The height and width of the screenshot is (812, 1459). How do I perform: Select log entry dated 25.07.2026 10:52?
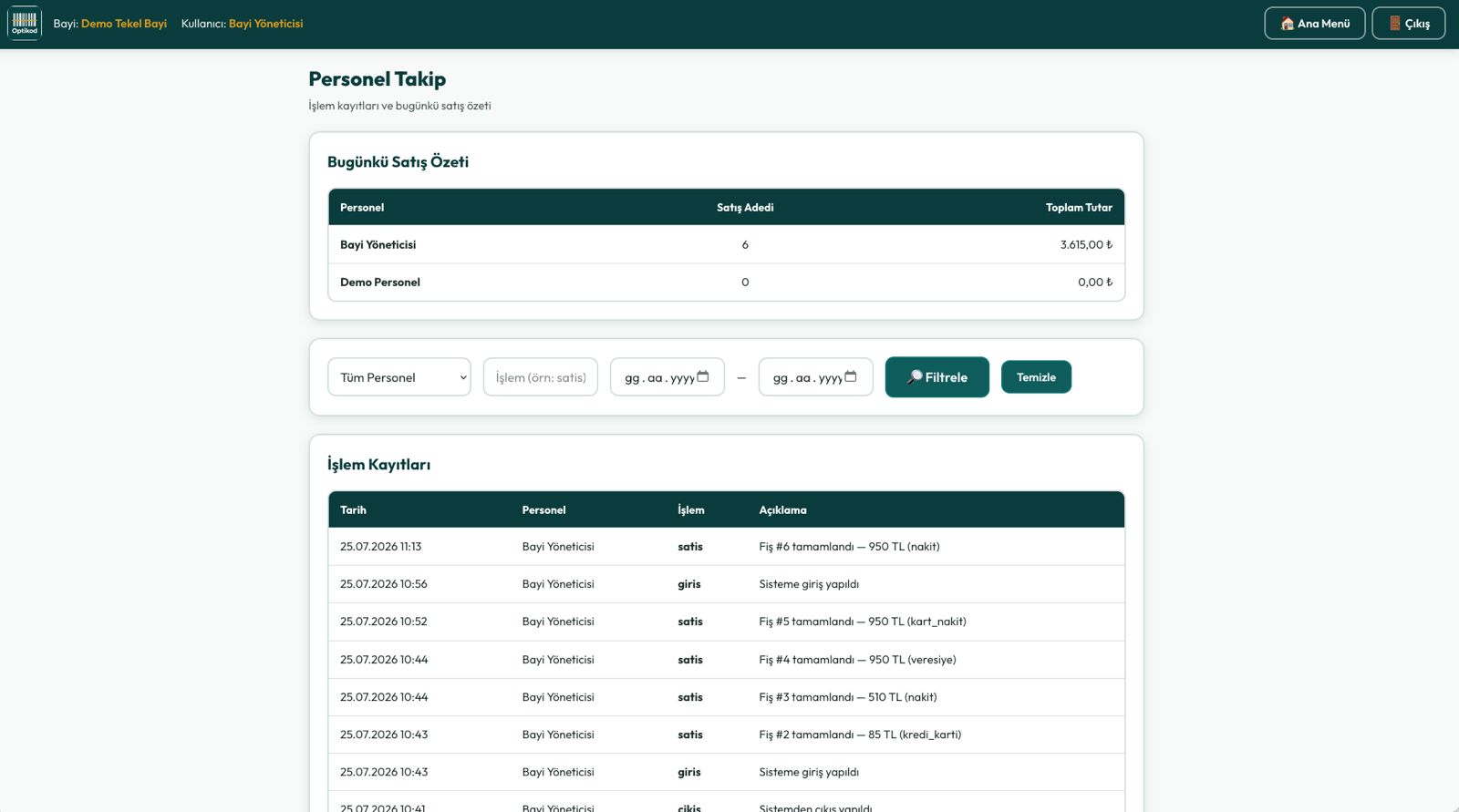click(x=727, y=622)
